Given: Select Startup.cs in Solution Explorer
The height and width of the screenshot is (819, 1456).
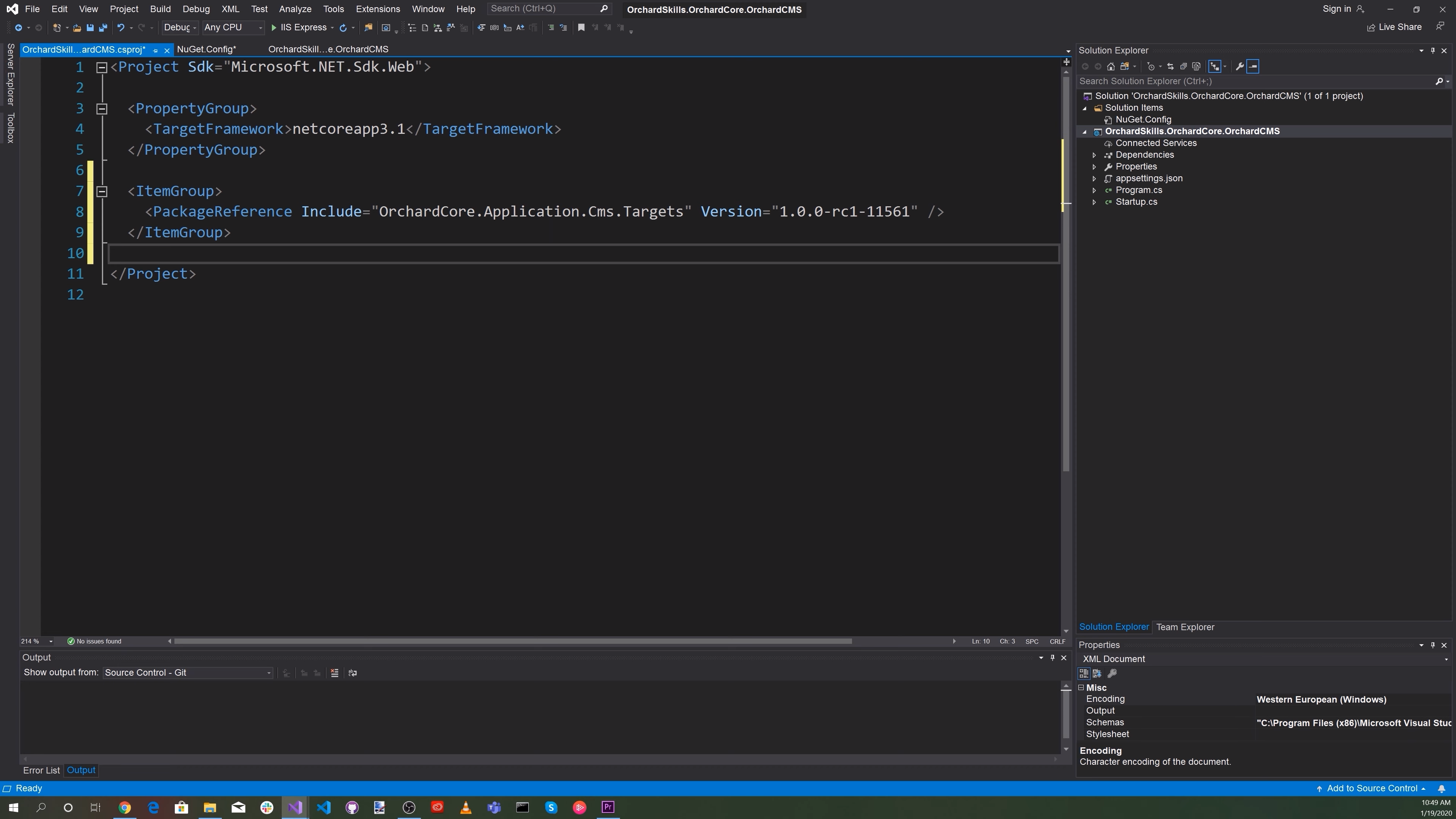Looking at the screenshot, I should coord(1136,202).
